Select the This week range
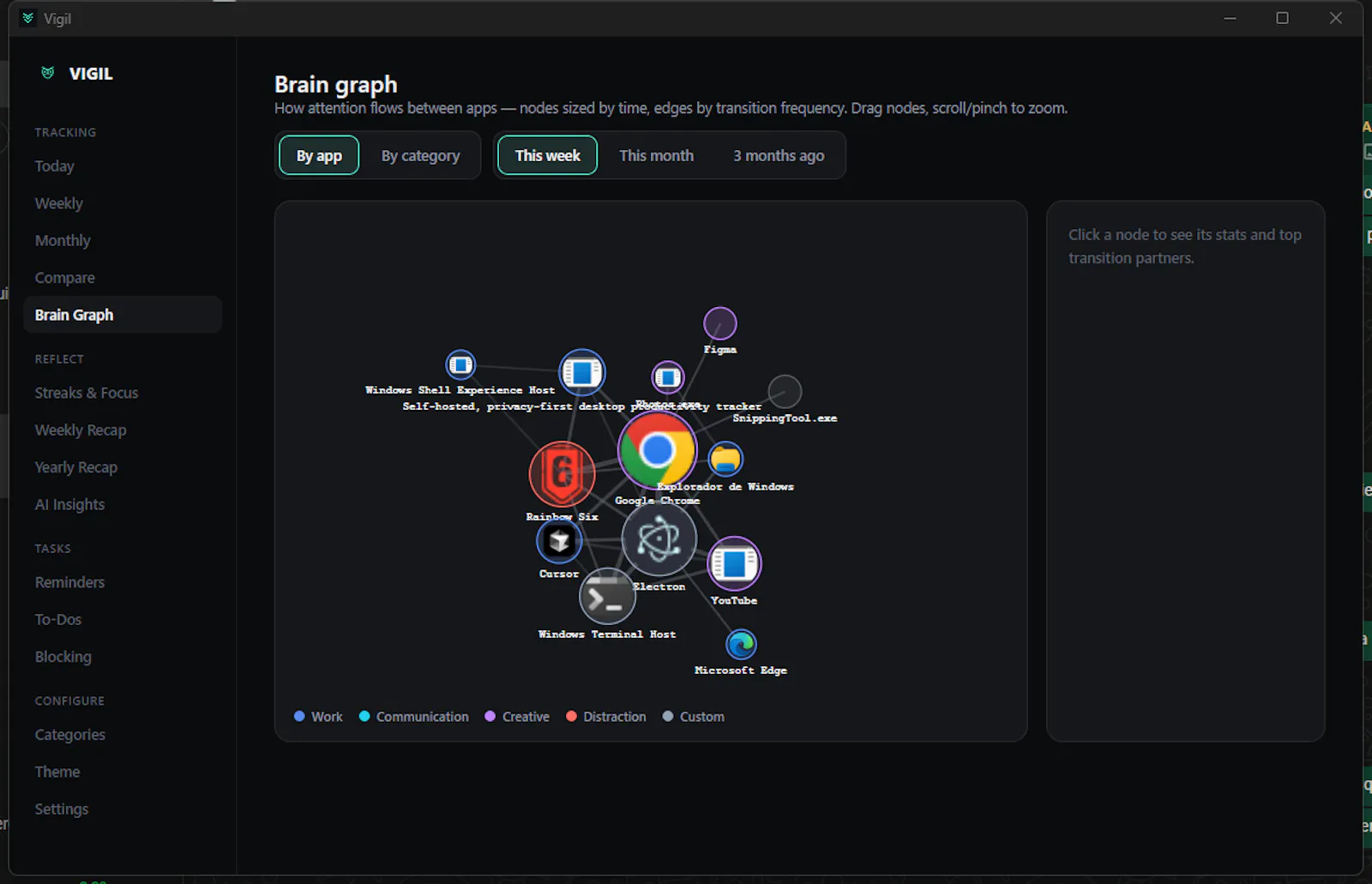The height and width of the screenshot is (884, 1372). [x=547, y=155]
